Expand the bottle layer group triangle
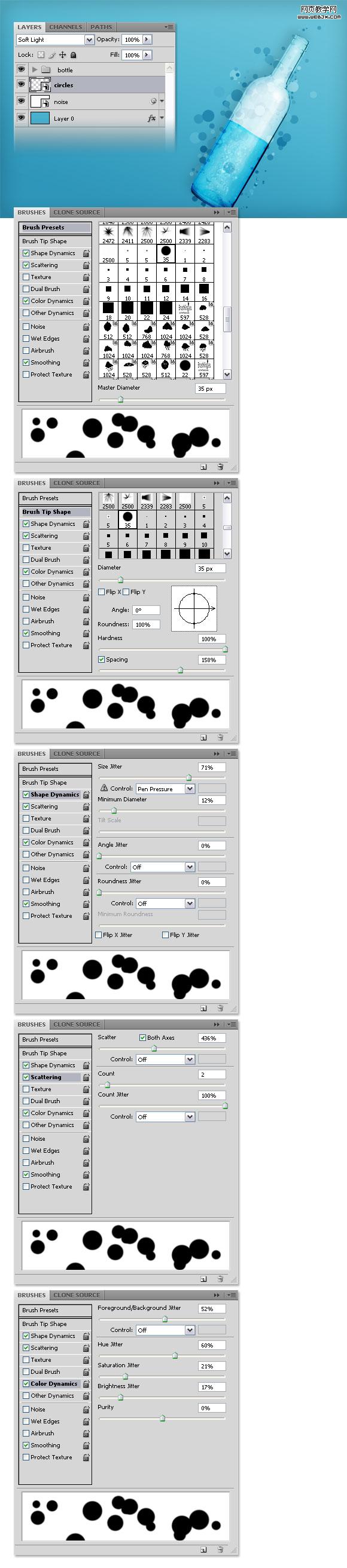 tap(35, 69)
